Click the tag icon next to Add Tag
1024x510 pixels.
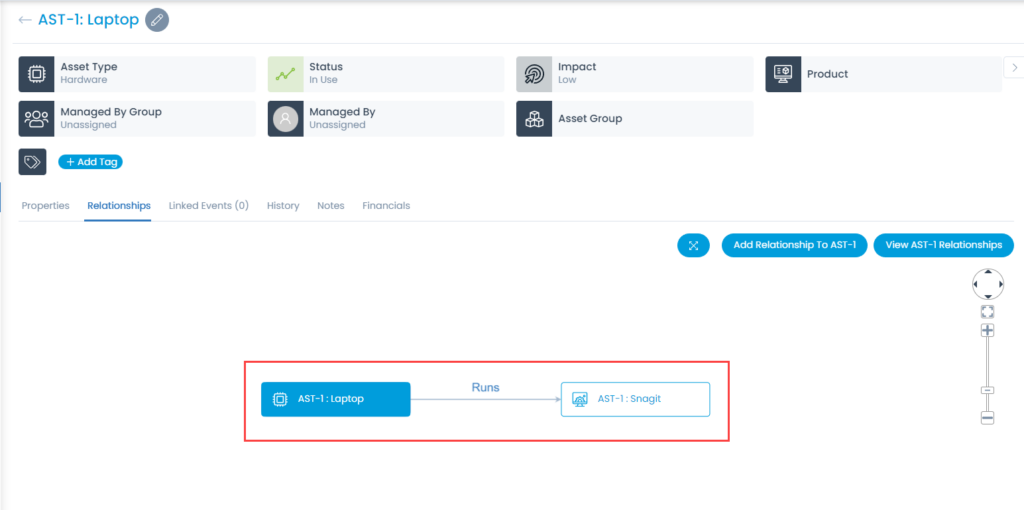click(33, 162)
